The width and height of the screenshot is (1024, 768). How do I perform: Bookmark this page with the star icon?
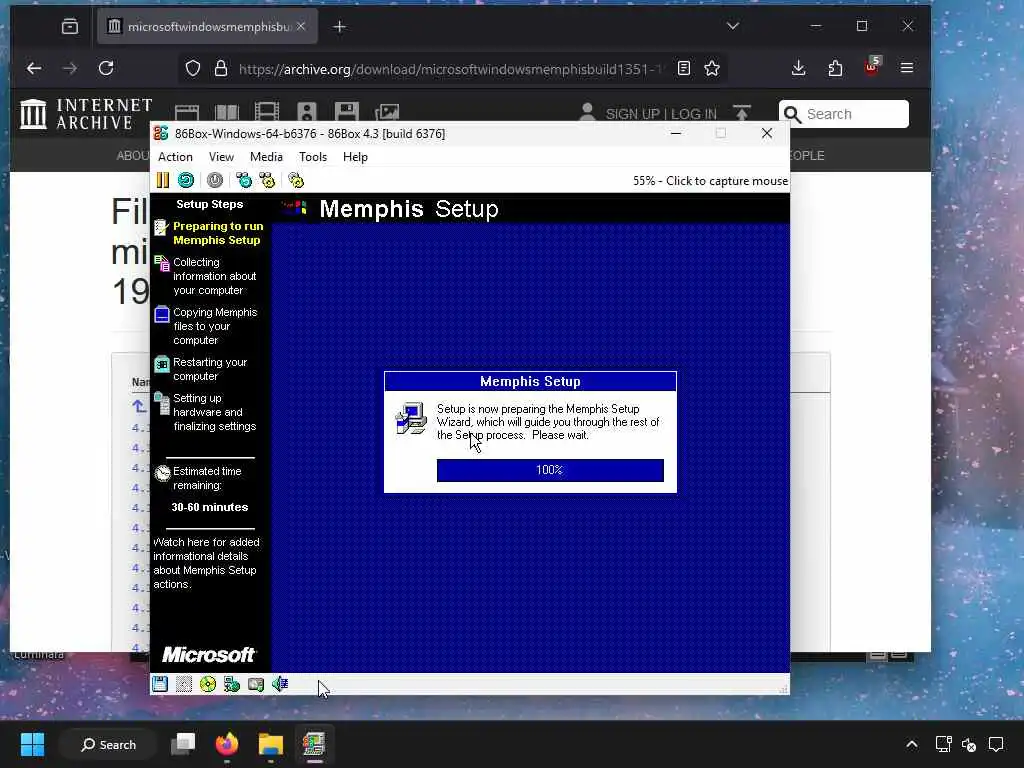712,69
